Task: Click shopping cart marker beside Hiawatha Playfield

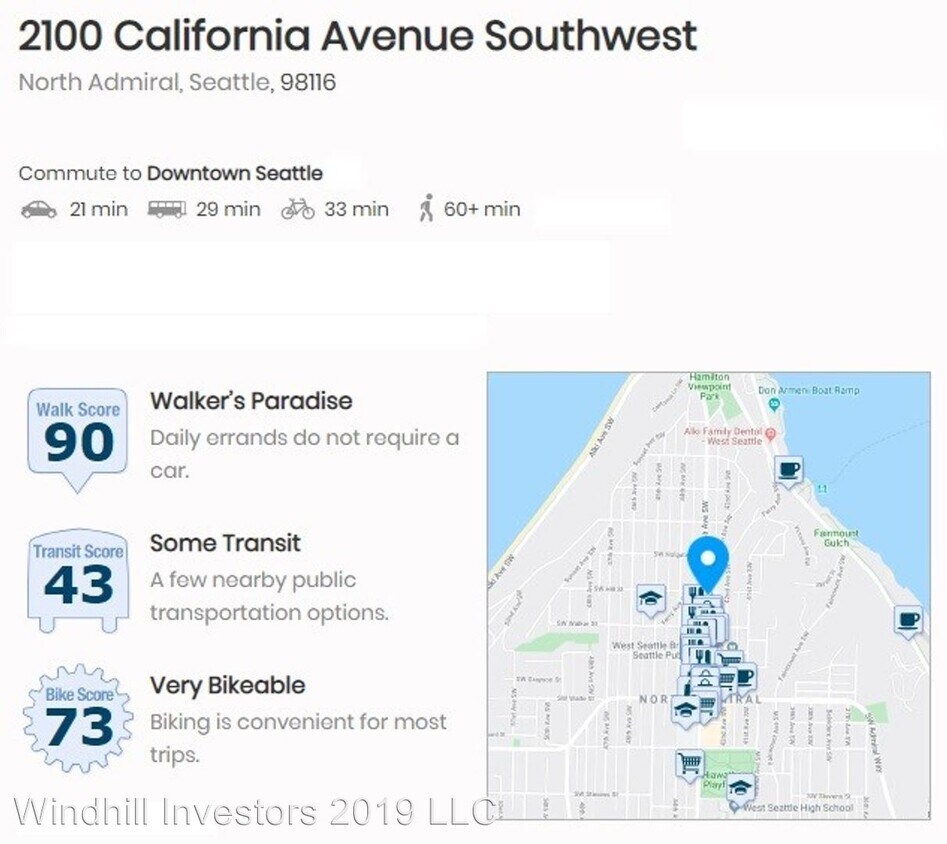Action: point(689,765)
